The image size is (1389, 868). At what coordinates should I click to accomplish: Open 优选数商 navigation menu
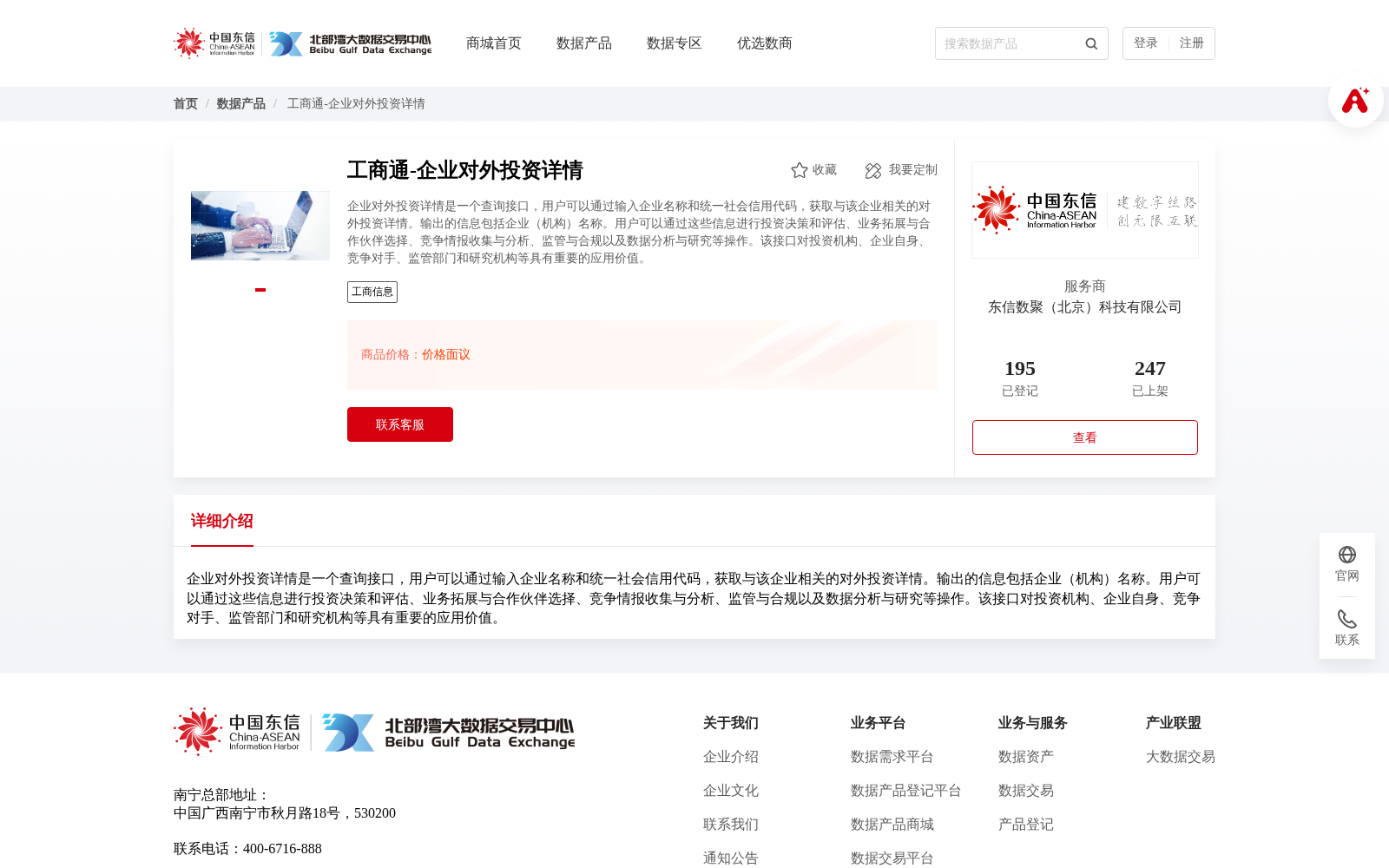765,43
